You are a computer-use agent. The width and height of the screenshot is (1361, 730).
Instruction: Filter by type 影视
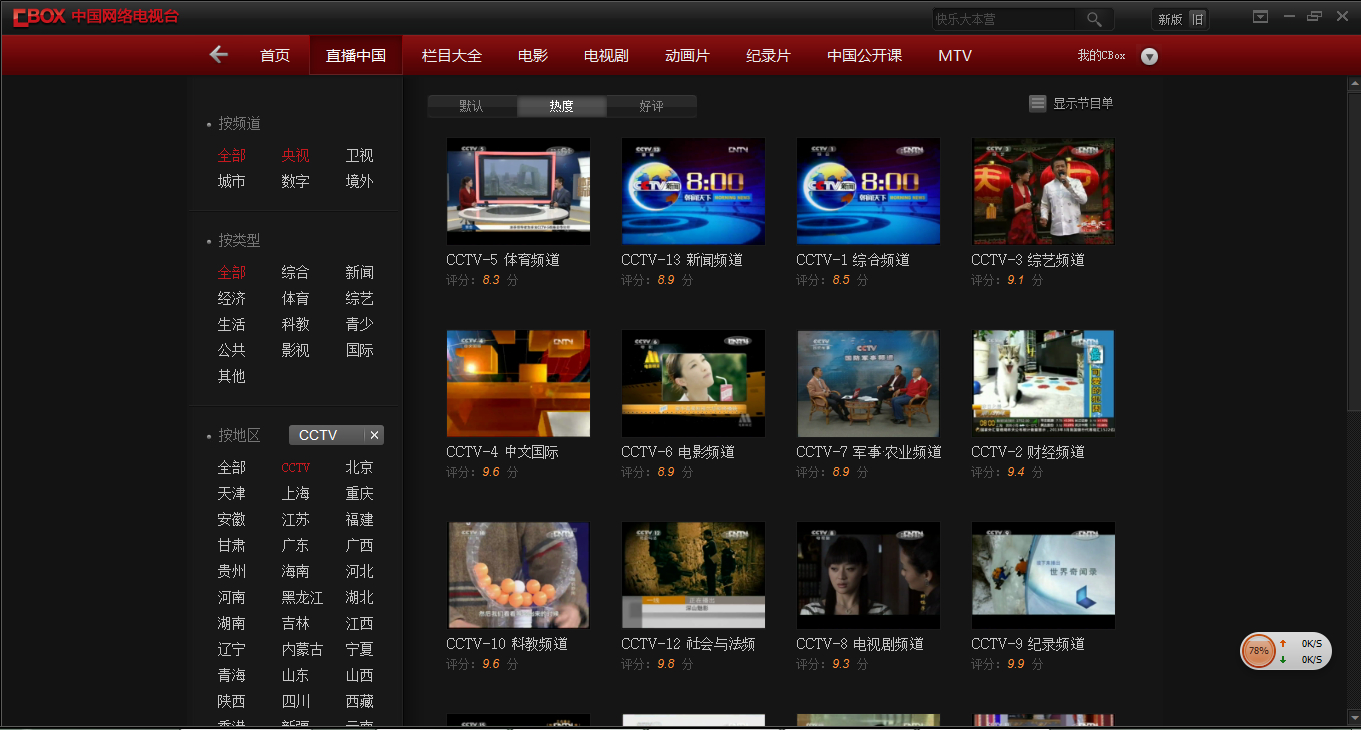click(x=295, y=350)
